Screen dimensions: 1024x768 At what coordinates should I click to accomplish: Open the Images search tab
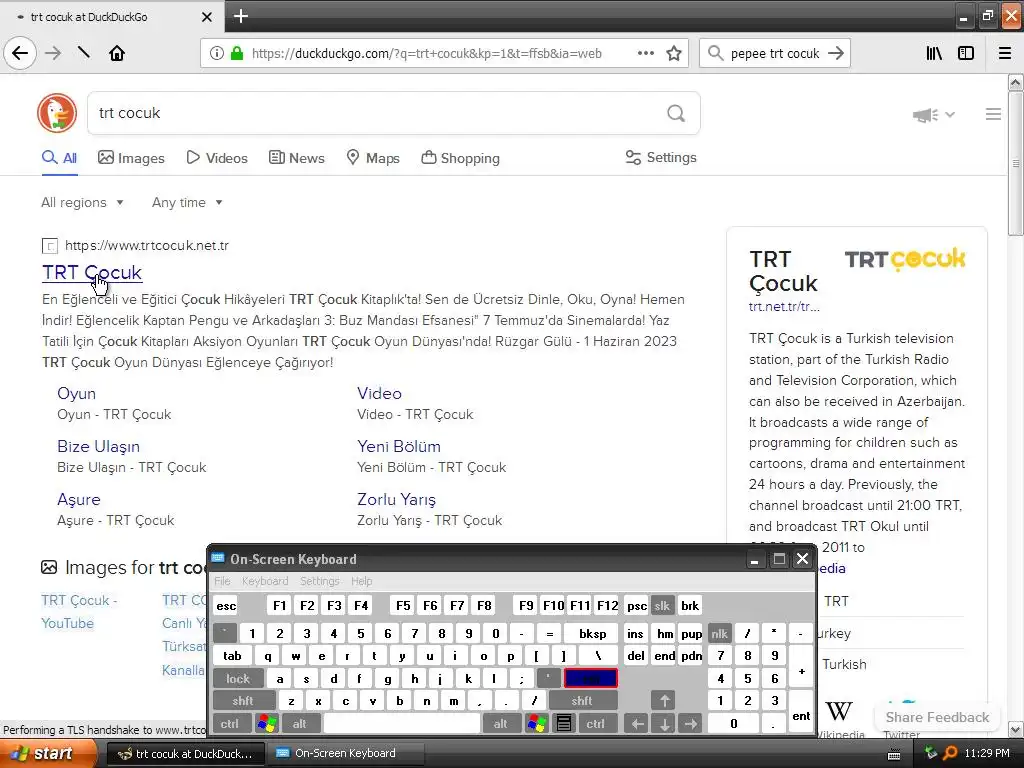click(131, 158)
